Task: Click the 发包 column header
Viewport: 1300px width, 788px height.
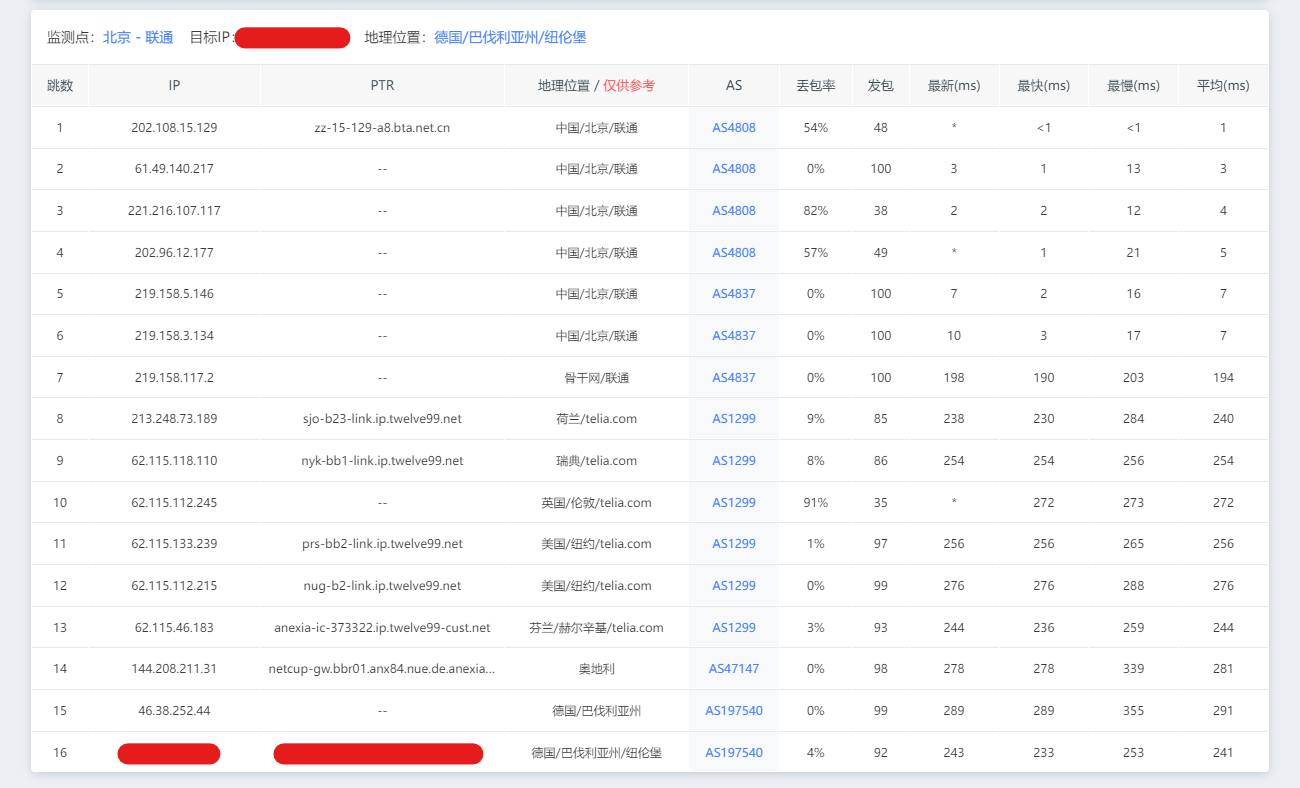Action: point(880,86)
